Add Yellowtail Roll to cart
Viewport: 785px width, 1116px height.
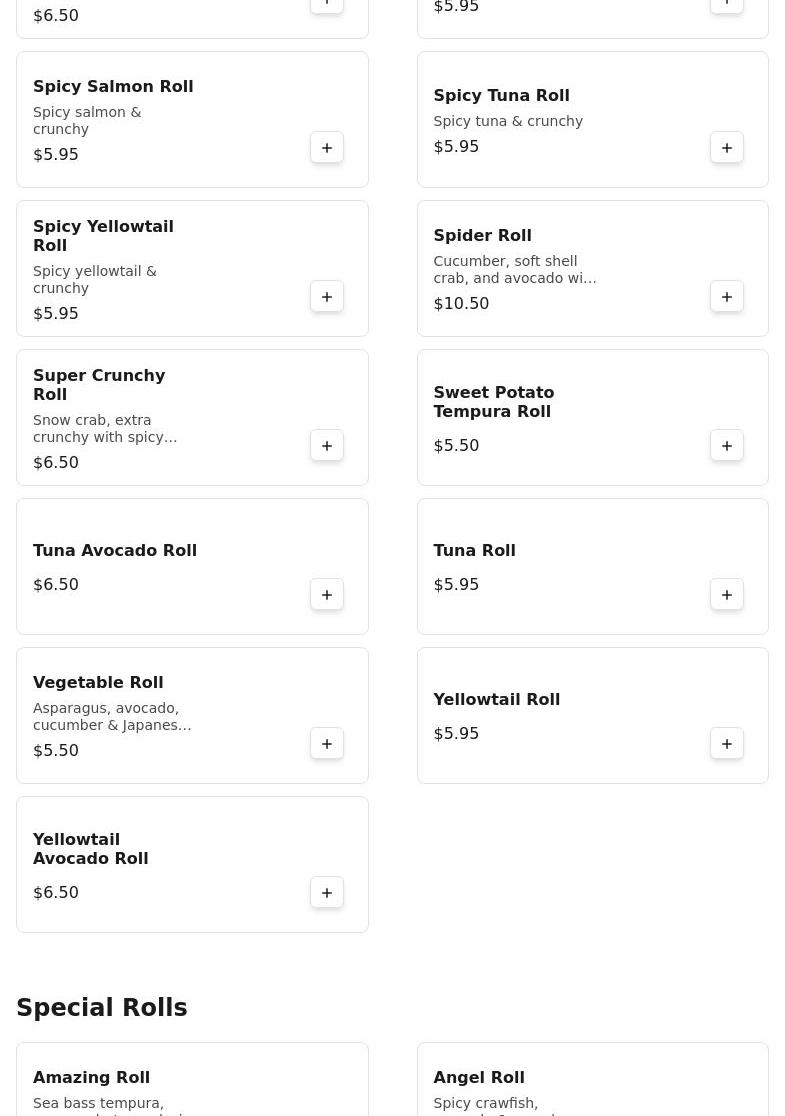727,744
